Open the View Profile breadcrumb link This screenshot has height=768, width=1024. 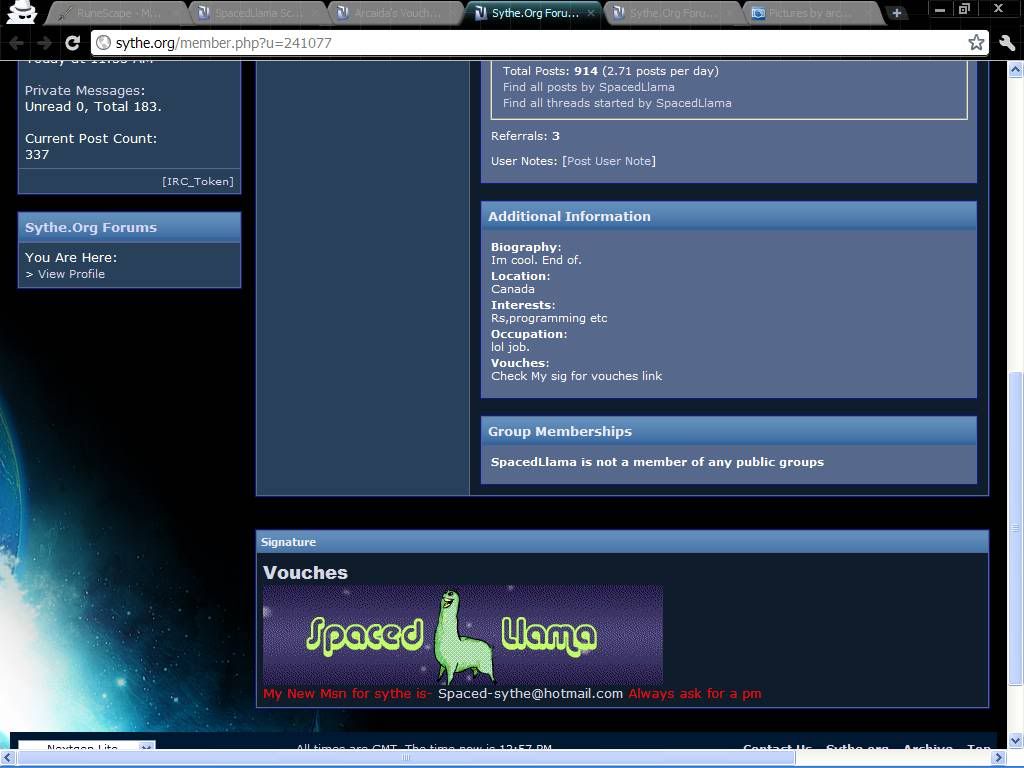[x=71, y=274]
